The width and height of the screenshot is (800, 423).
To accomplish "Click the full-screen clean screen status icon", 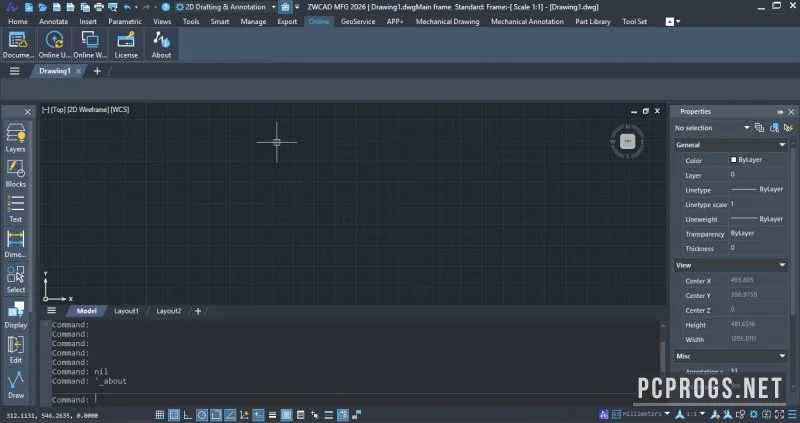I will click(779, 414).
